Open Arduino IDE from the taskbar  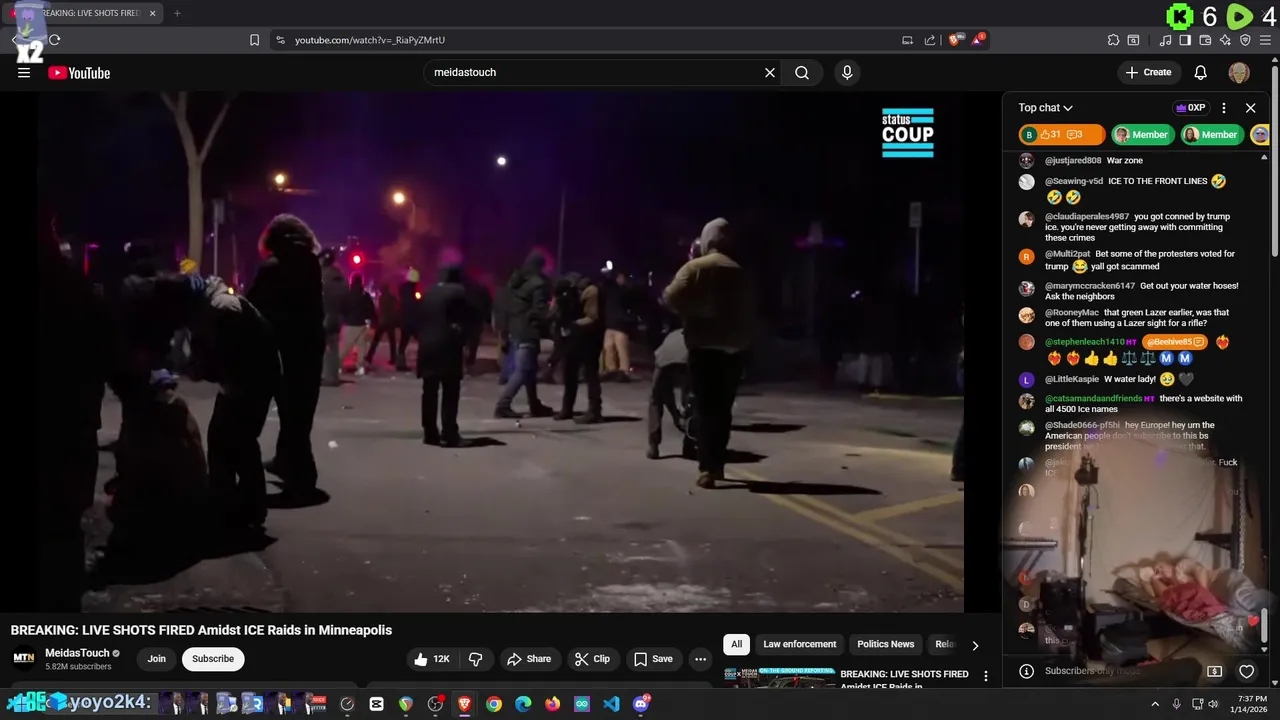coord(582,704)
